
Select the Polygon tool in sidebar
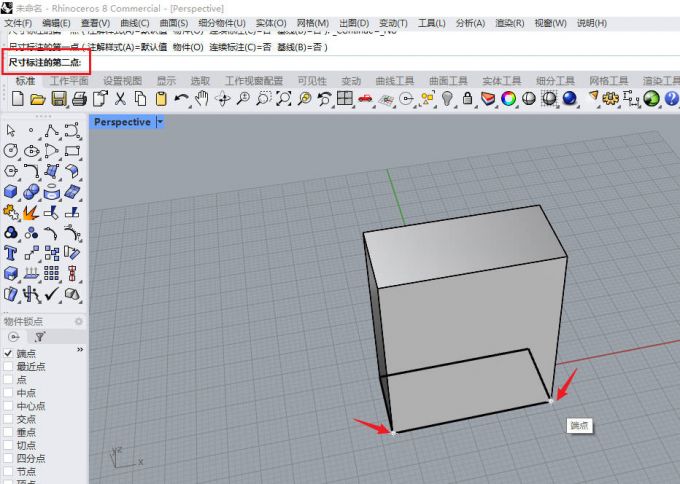tap(11, 171)
